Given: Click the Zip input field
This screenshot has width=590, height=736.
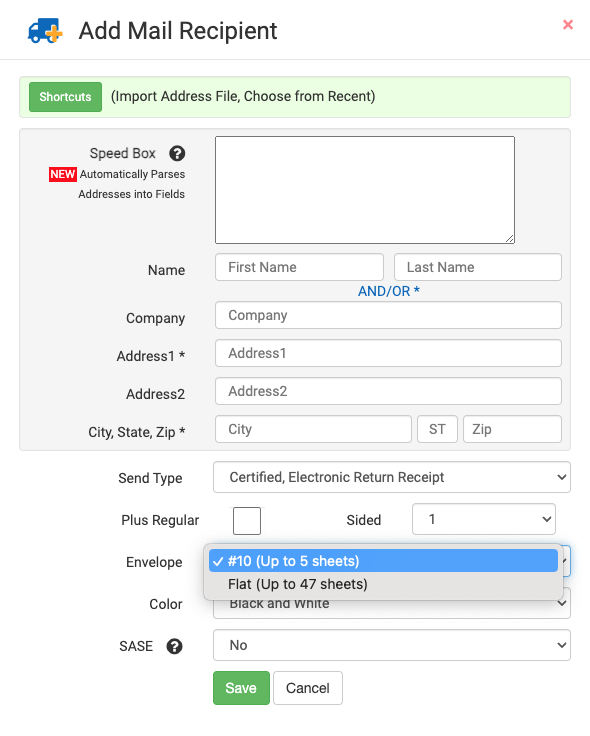Looking at the screenshot, I should click(512, 429).
